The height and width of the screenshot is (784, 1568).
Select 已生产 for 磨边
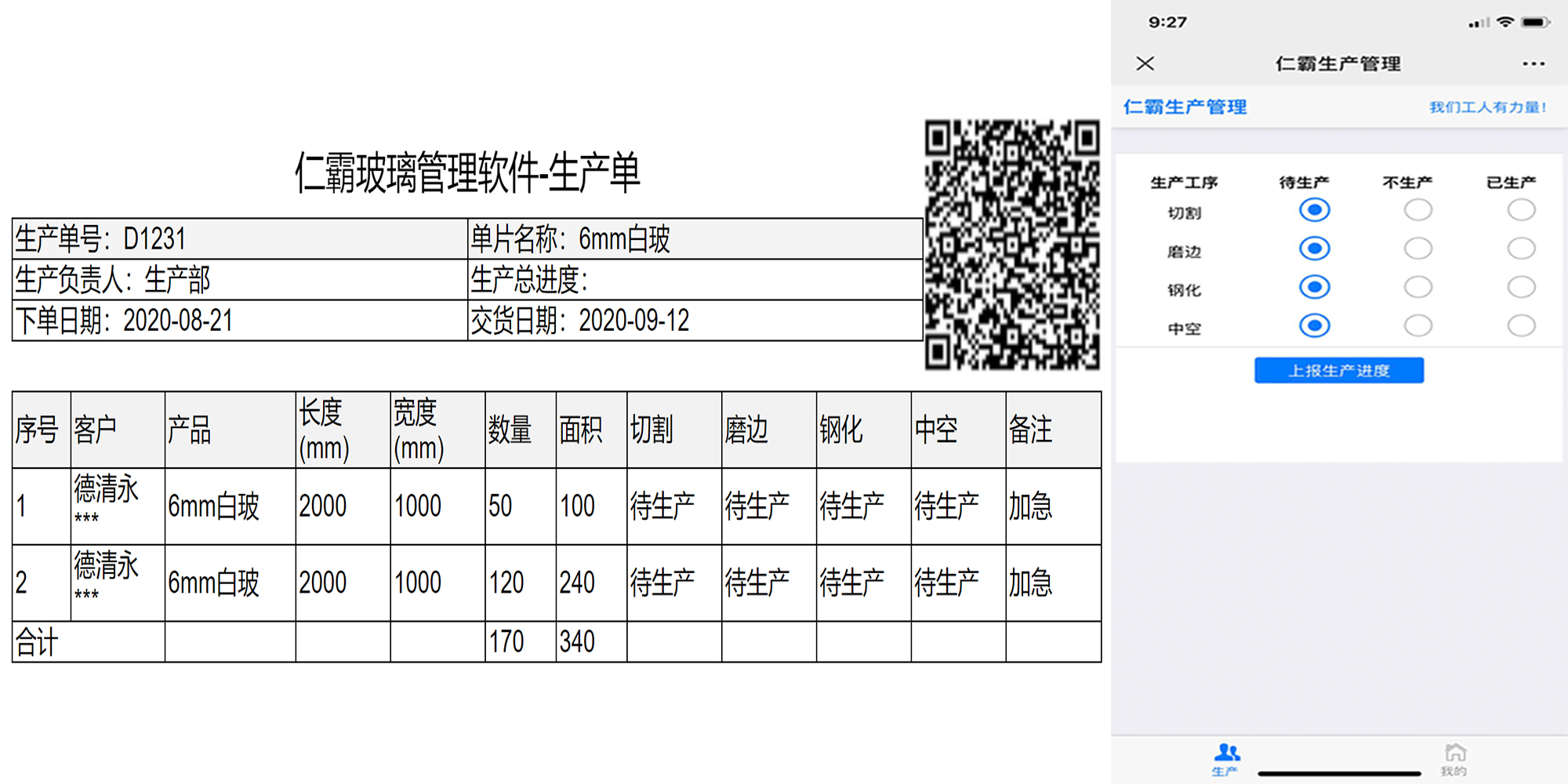pyautogui.click(x=1521, y=249)
